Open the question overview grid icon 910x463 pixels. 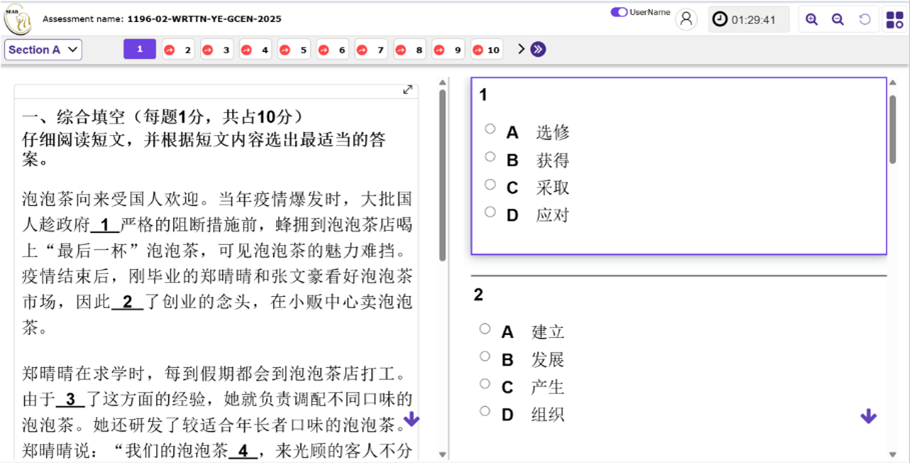pyautogui.click(x=894, y=20)
